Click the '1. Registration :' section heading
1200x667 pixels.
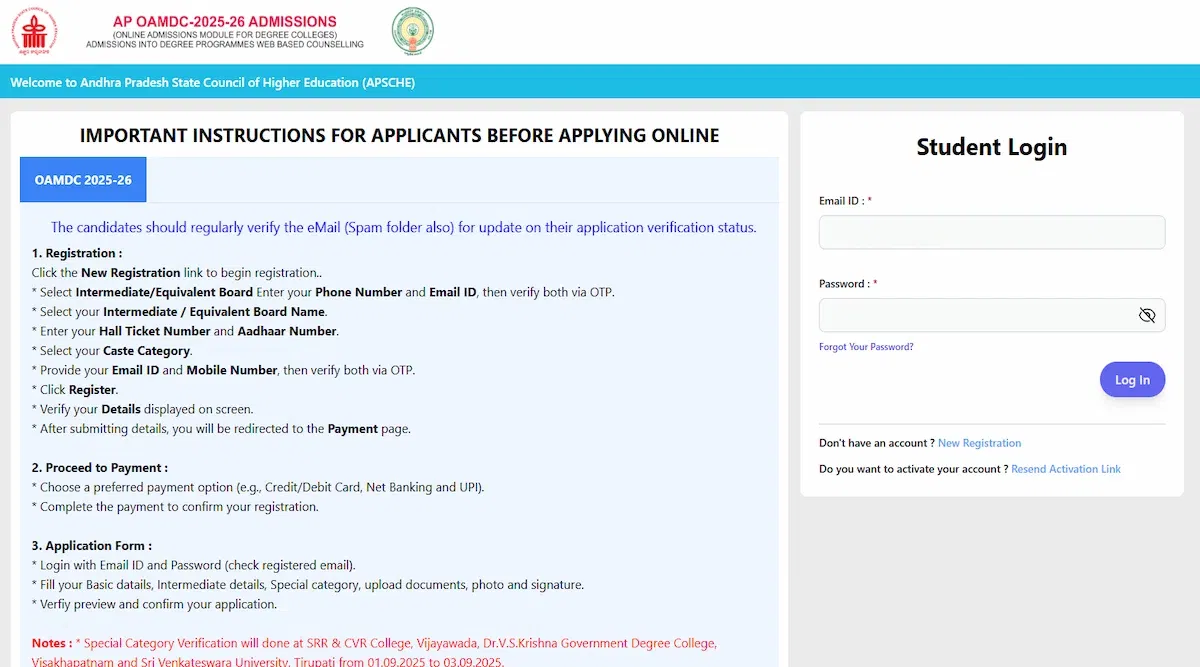coord(77,253)
